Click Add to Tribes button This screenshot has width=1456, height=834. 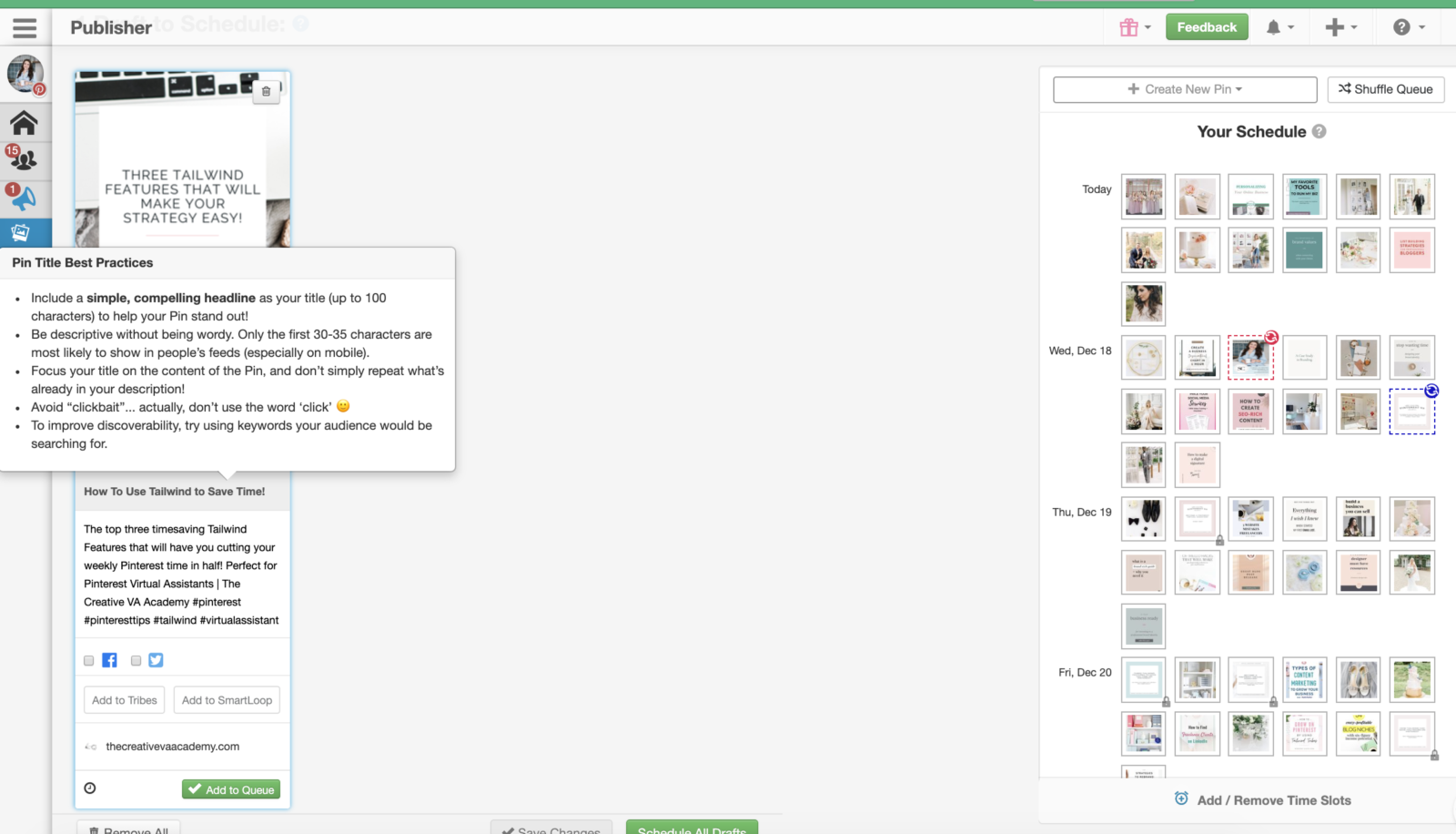click(x=125, y=700)
